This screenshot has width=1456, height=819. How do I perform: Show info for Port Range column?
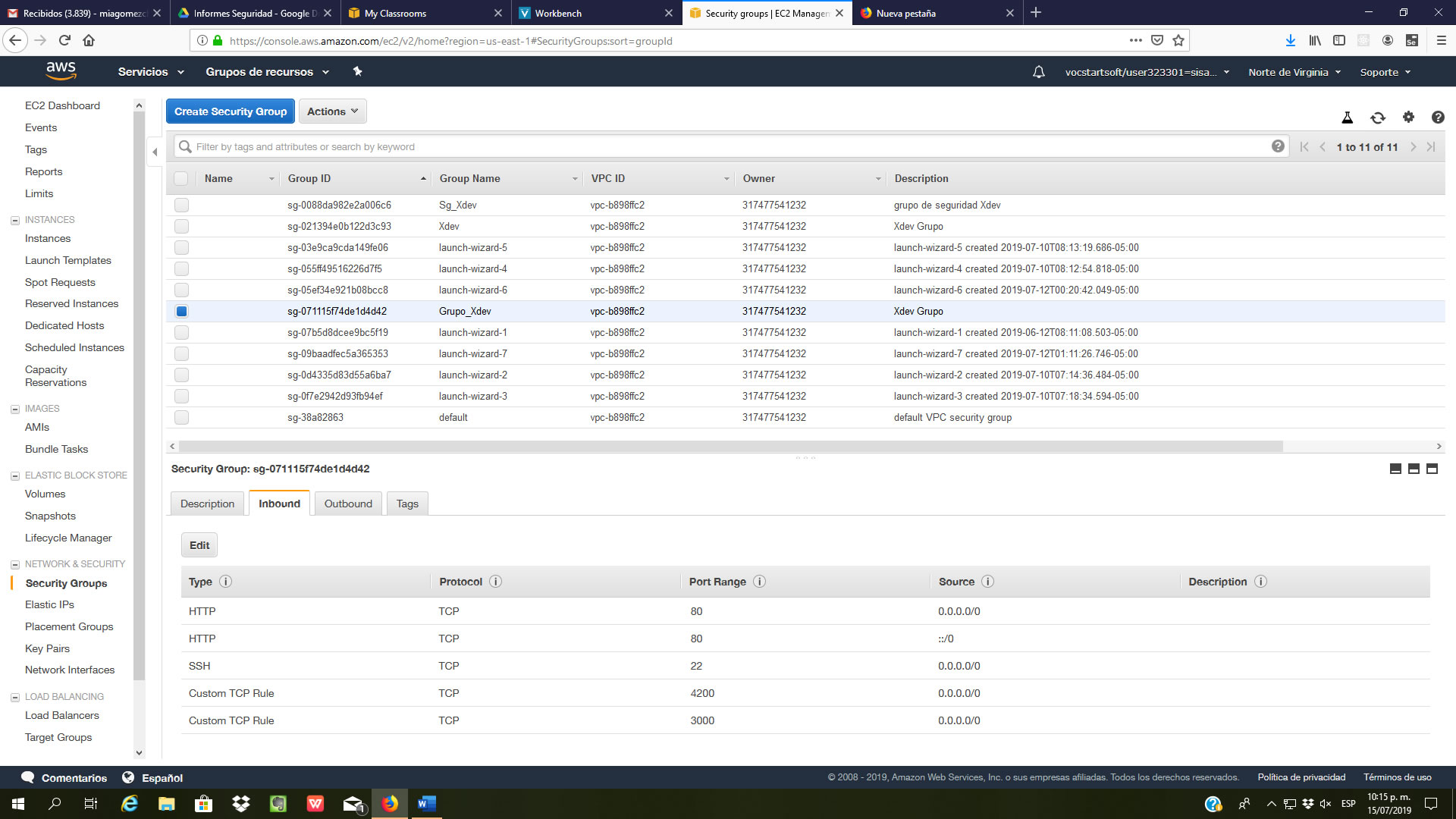[x=759, y=582]
